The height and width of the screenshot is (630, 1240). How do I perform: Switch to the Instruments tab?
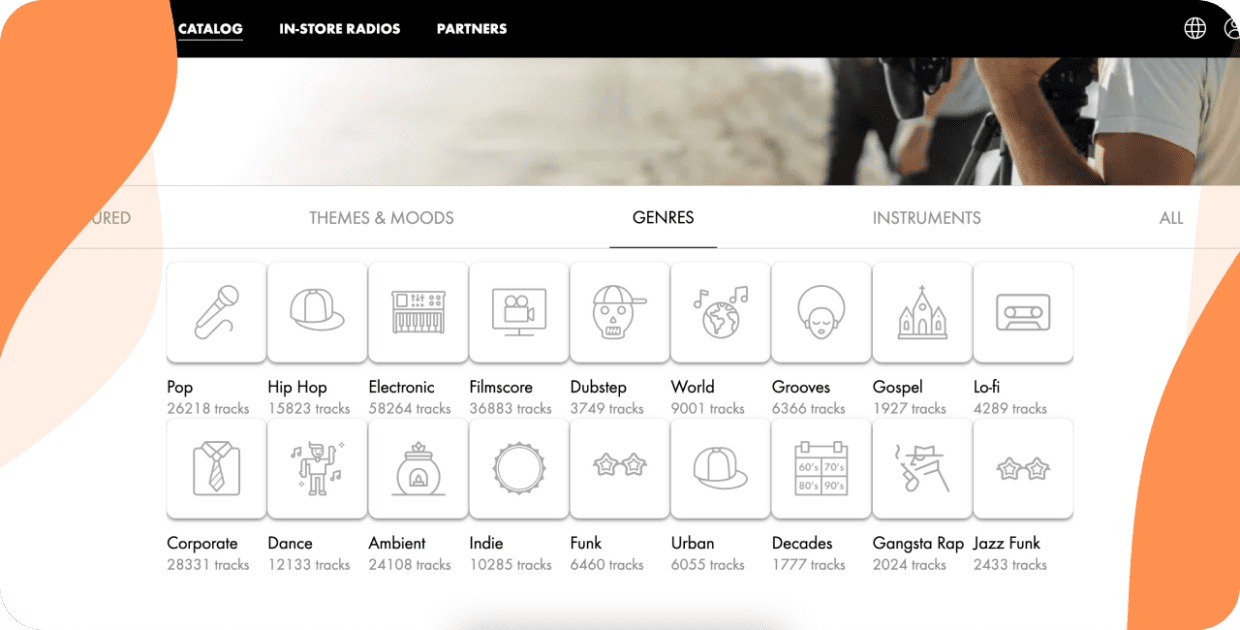coord(926,217)
